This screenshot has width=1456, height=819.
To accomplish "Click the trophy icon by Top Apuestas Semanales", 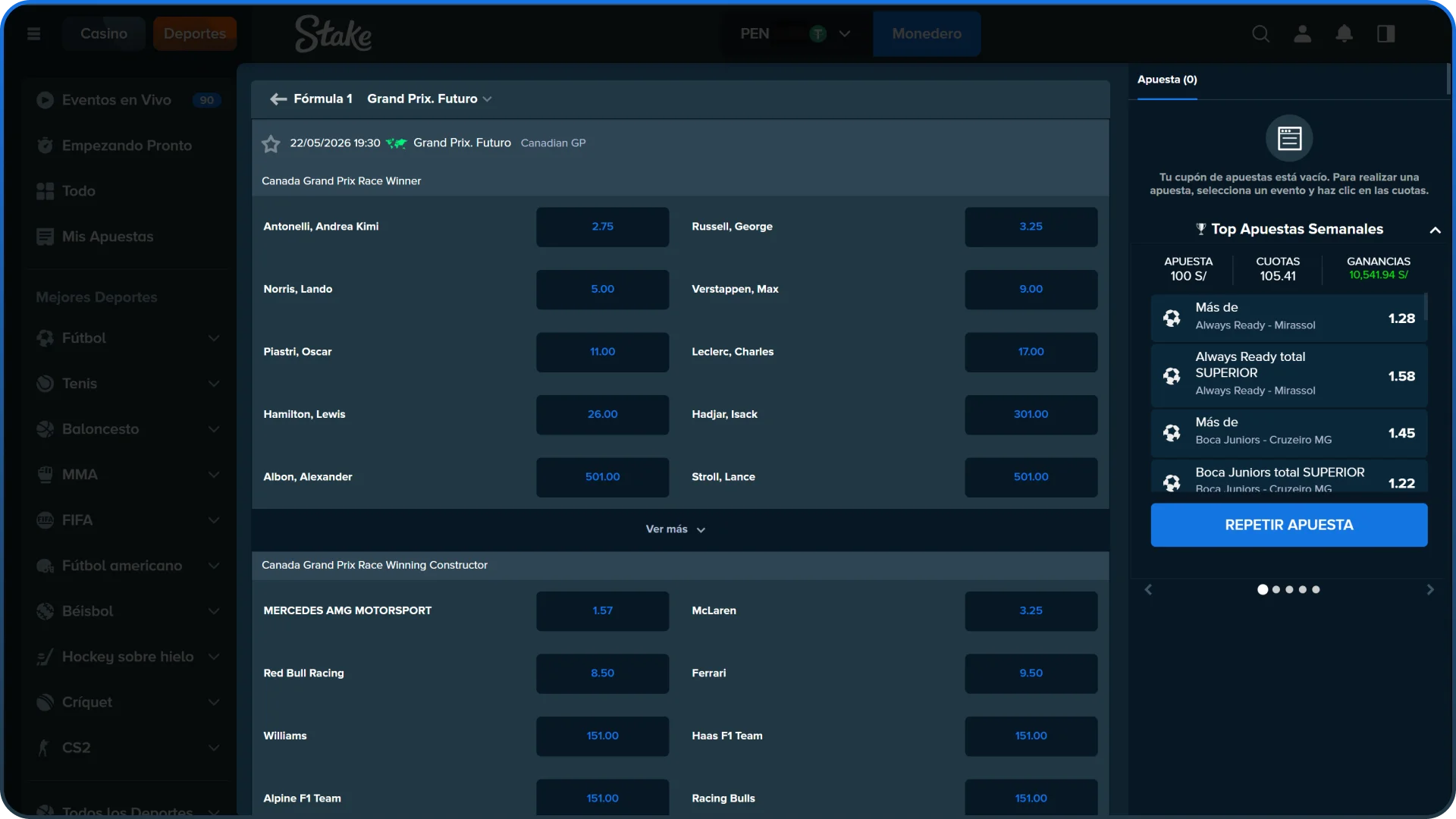I will [x=1200, y=229].
